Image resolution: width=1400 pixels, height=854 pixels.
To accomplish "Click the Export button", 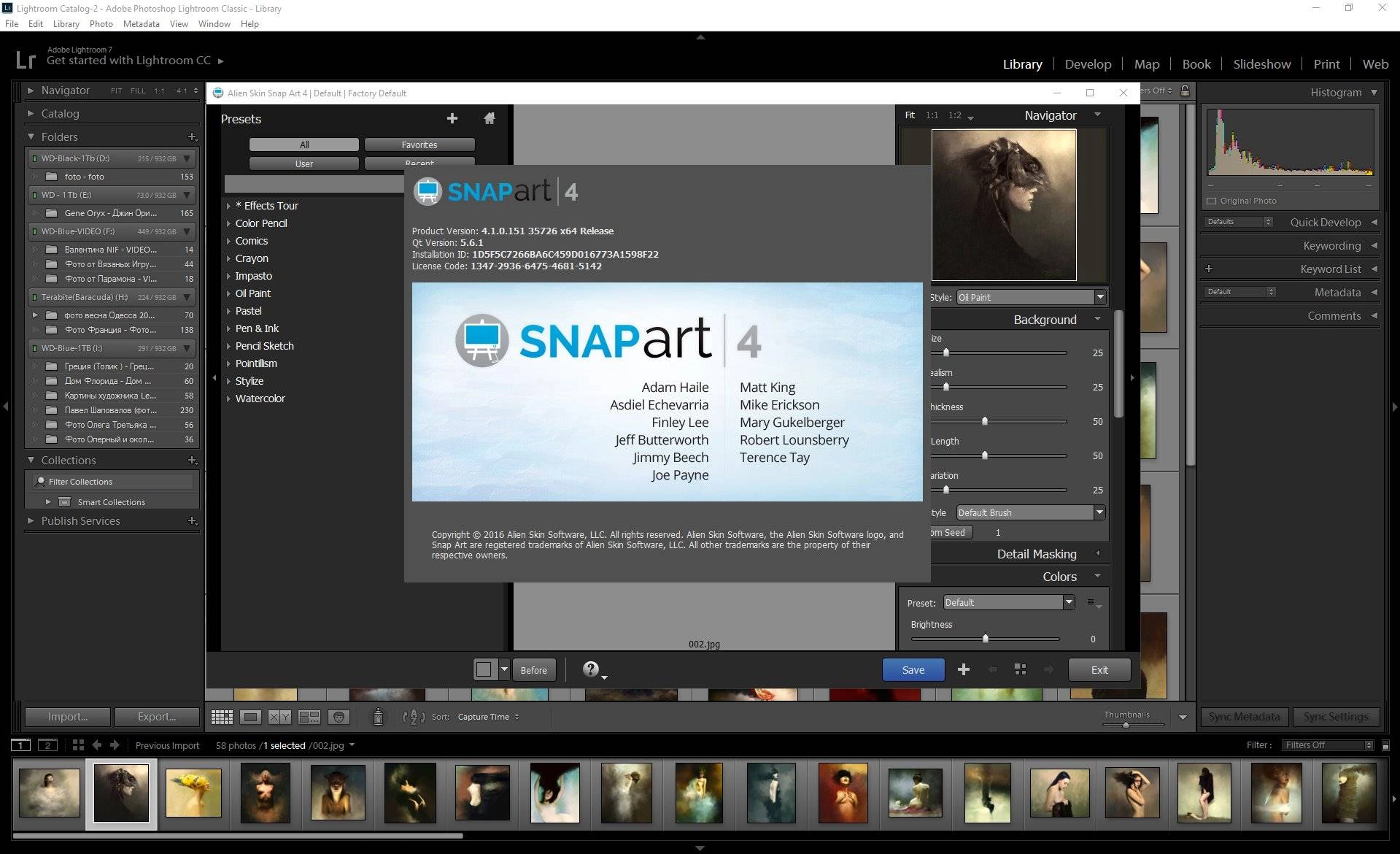I will 156,717.
